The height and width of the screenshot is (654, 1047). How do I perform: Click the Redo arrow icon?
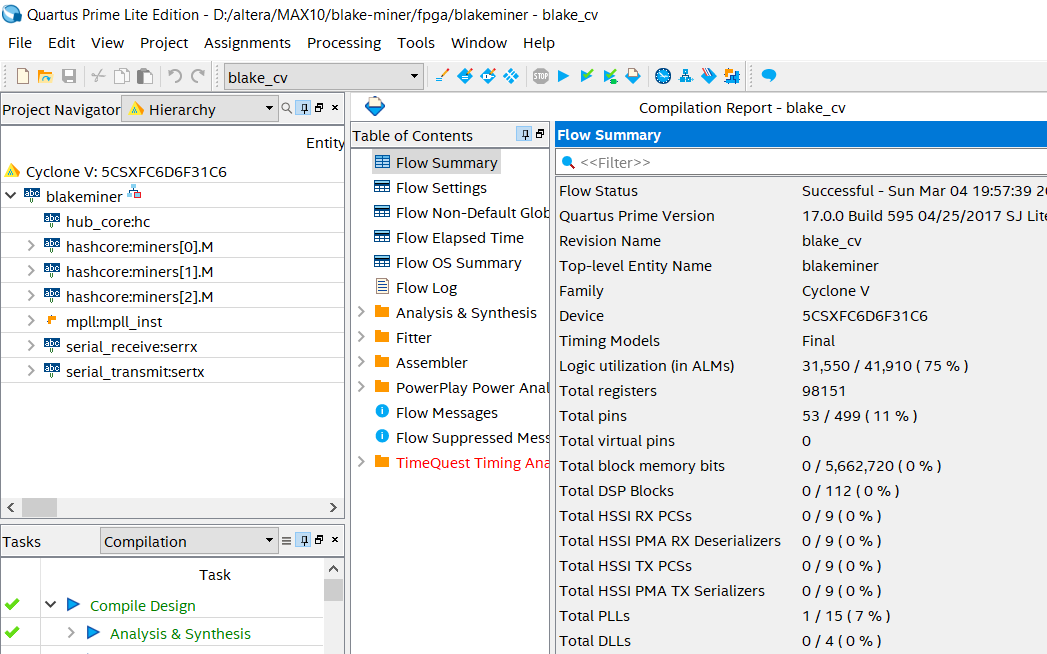coord(198,76)
